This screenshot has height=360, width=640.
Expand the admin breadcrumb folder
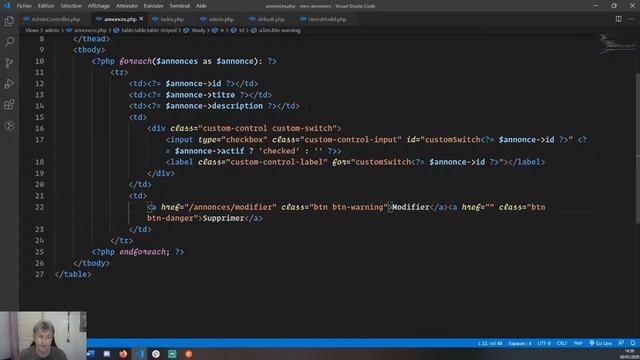(x=52, y=30)
